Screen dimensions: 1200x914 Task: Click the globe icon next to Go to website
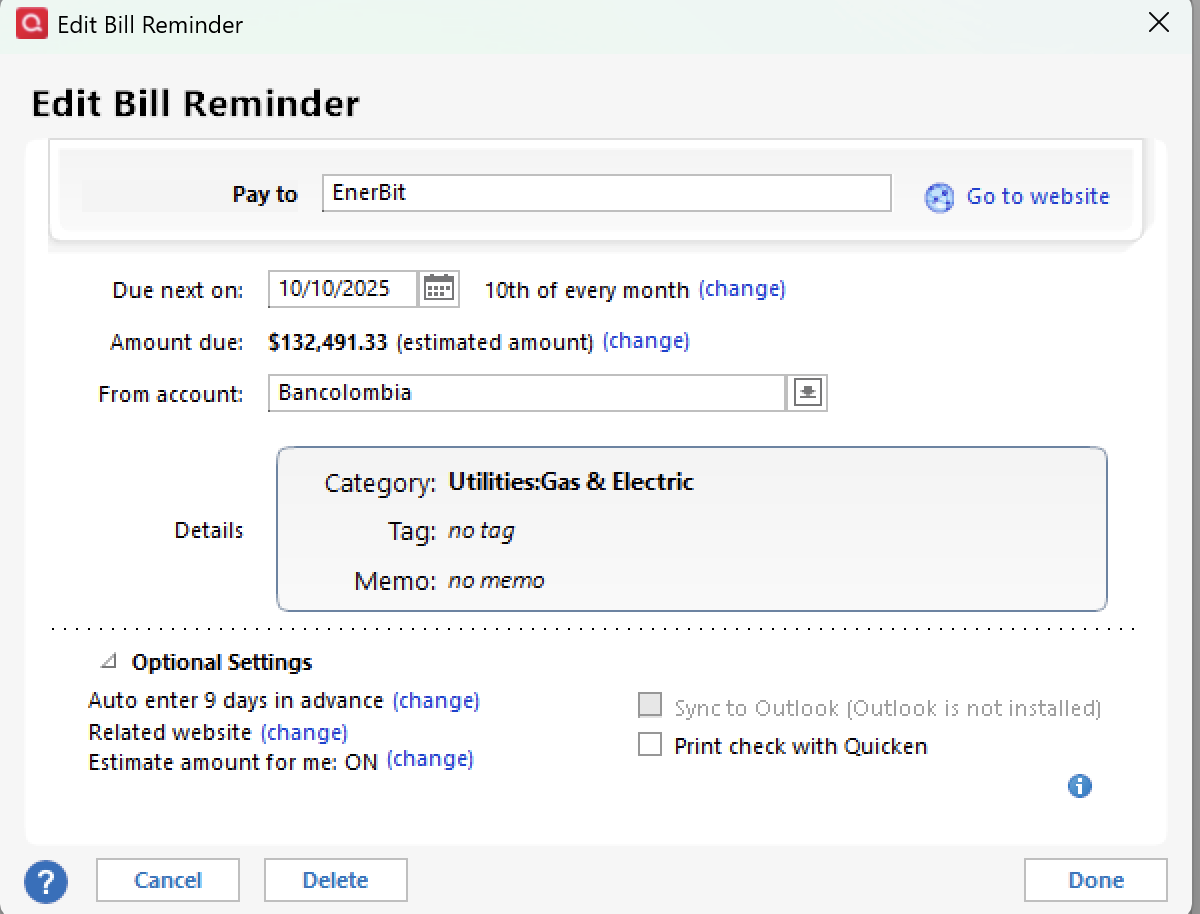938,198
